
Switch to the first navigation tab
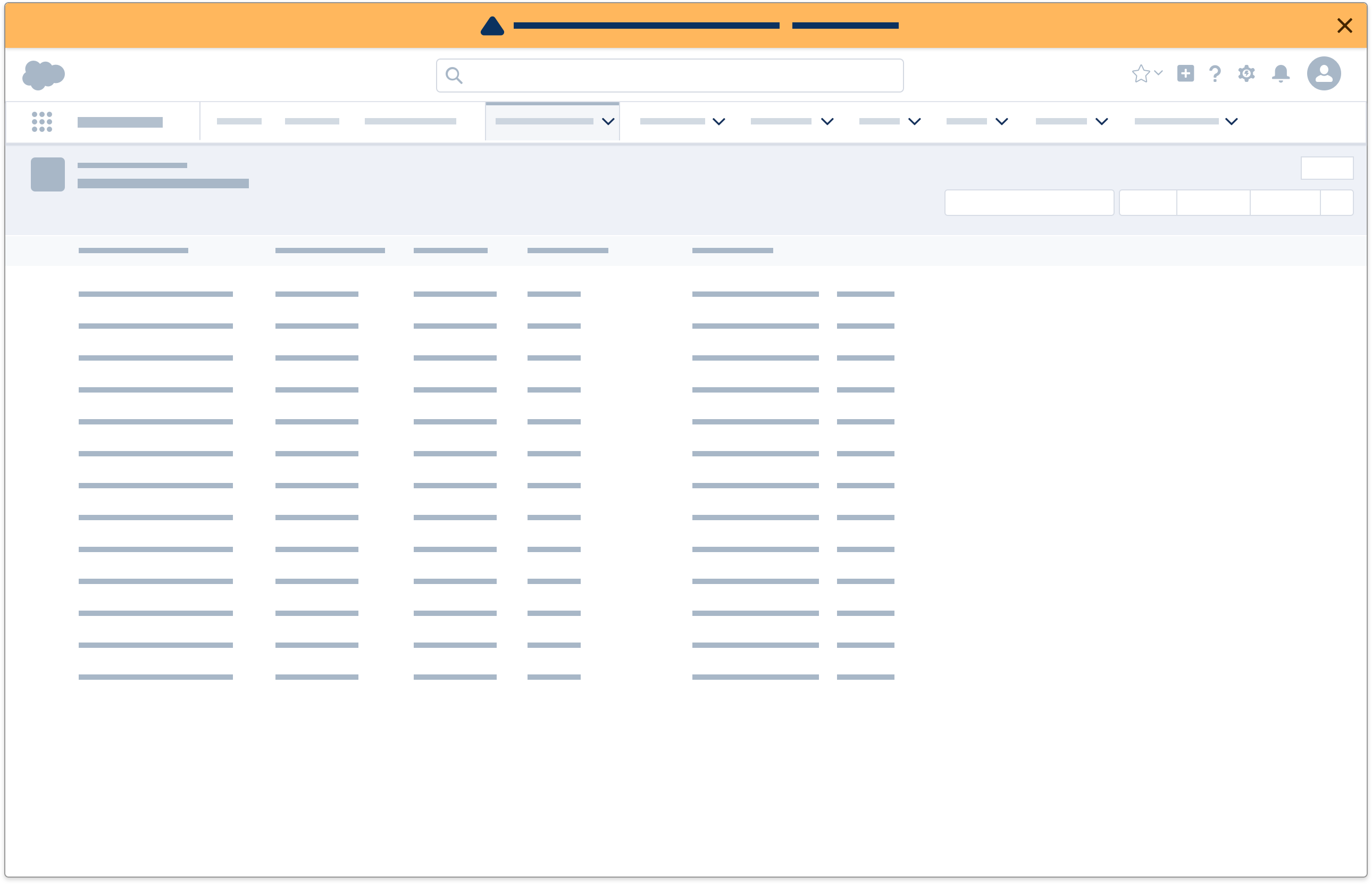tap(240, 121)
